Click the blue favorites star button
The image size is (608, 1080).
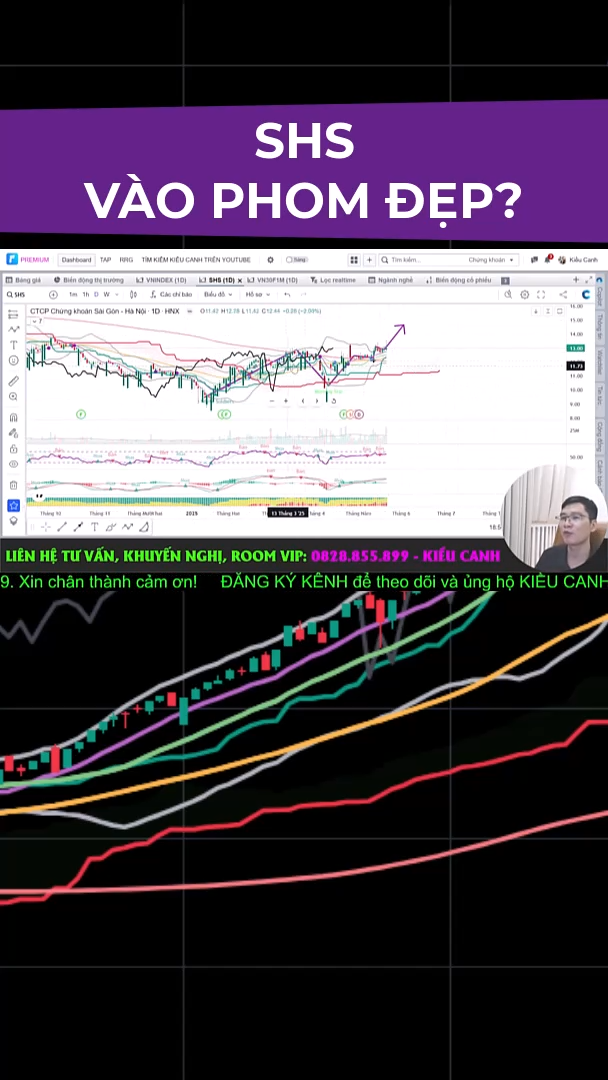pyautogui.click(x=13, y=506)
